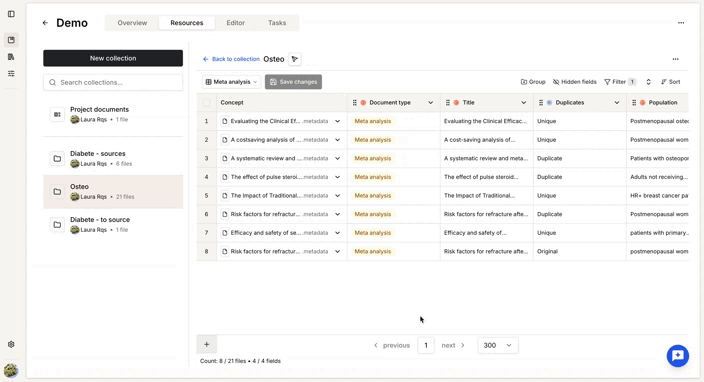Open the chat support bubble
Viewport: 704px width, 382px height.
pyautogui.click(x=678, y=356)
